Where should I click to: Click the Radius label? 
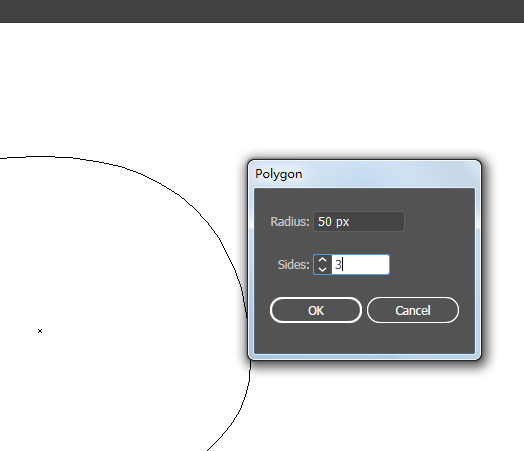coord(290,221)
